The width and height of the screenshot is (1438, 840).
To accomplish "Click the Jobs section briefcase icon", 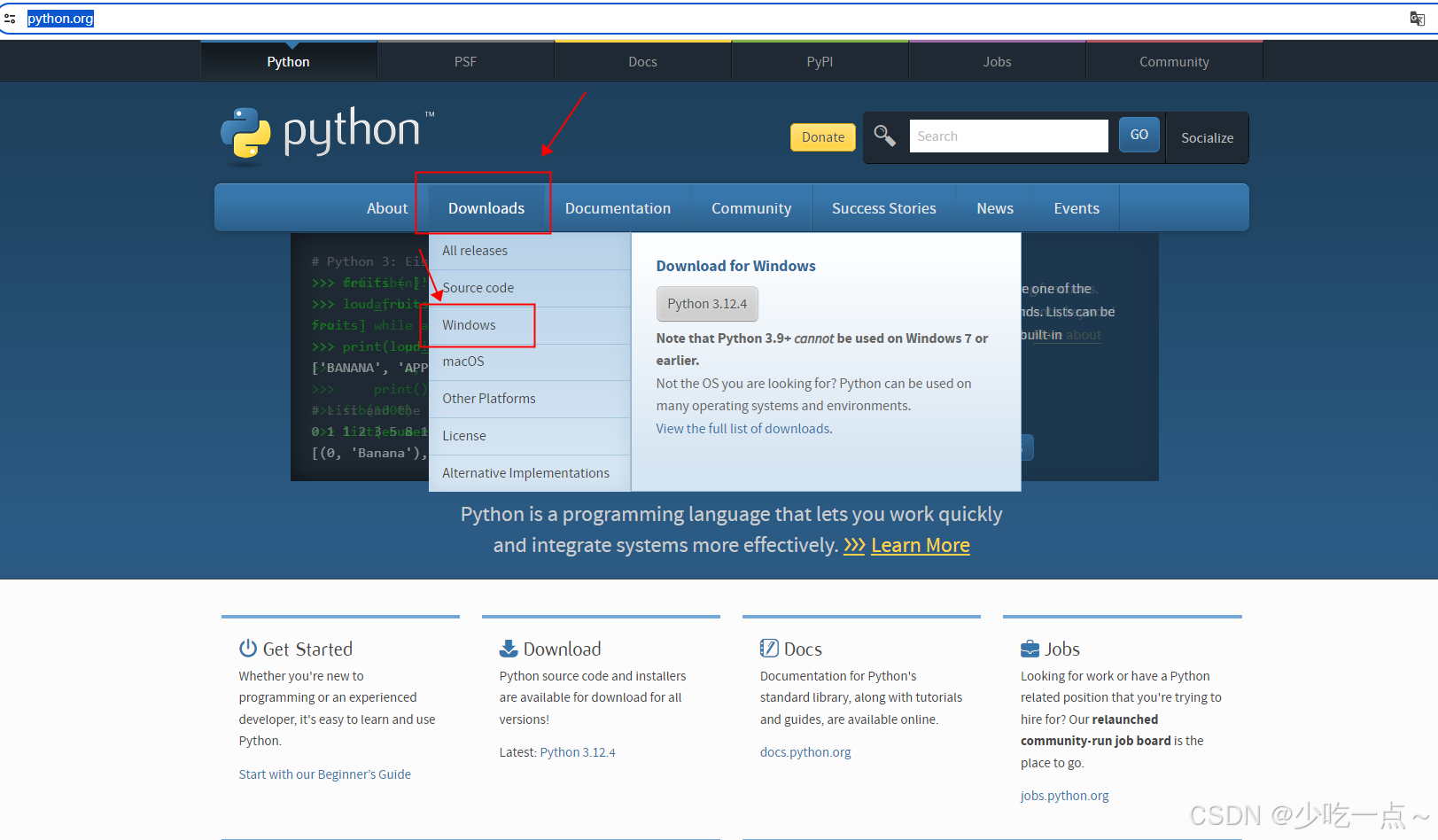I will [x=1030, y=649].
